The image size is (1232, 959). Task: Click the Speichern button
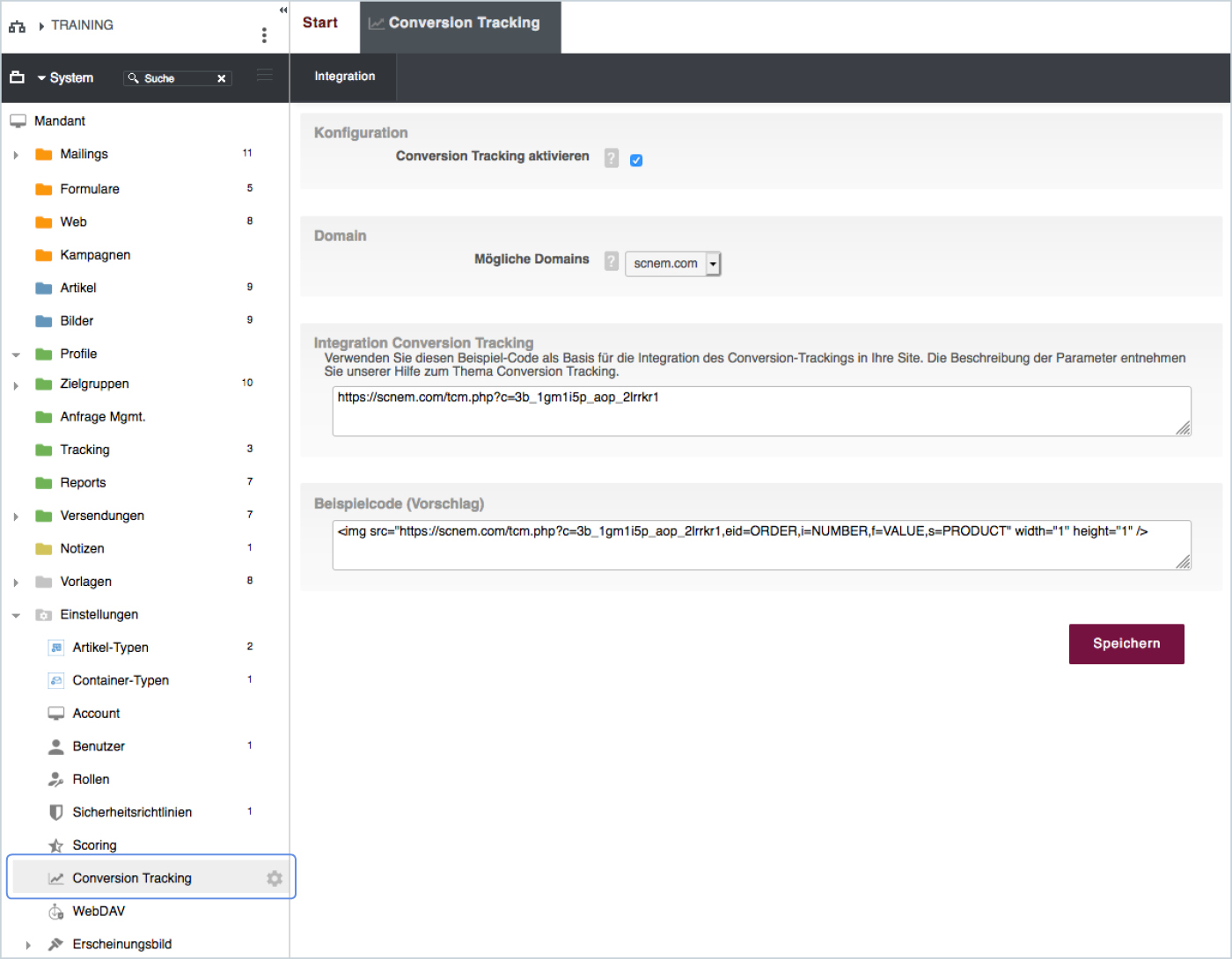coord(1126,644)
